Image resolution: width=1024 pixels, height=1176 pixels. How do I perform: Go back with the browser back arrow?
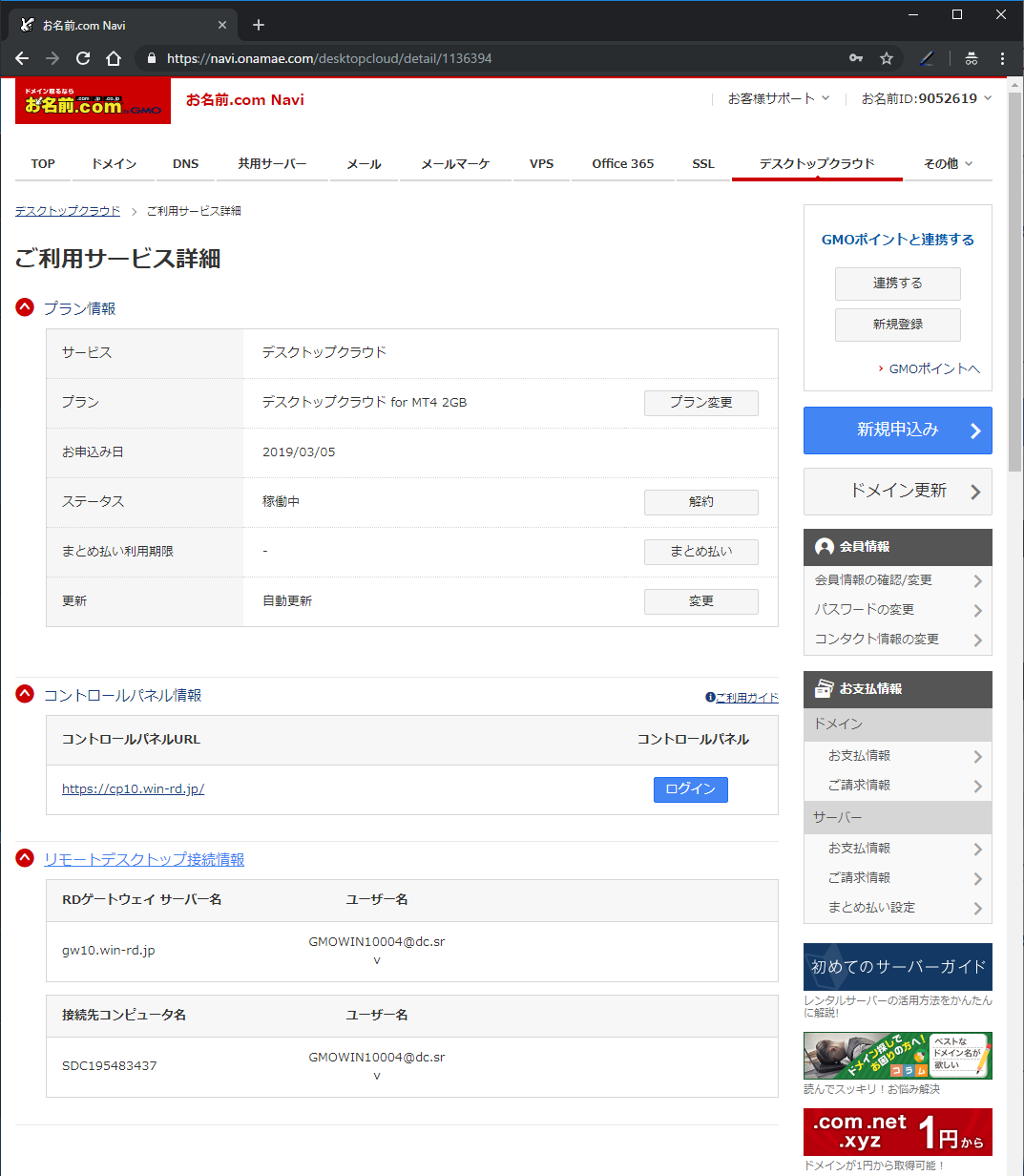(22, 58)
